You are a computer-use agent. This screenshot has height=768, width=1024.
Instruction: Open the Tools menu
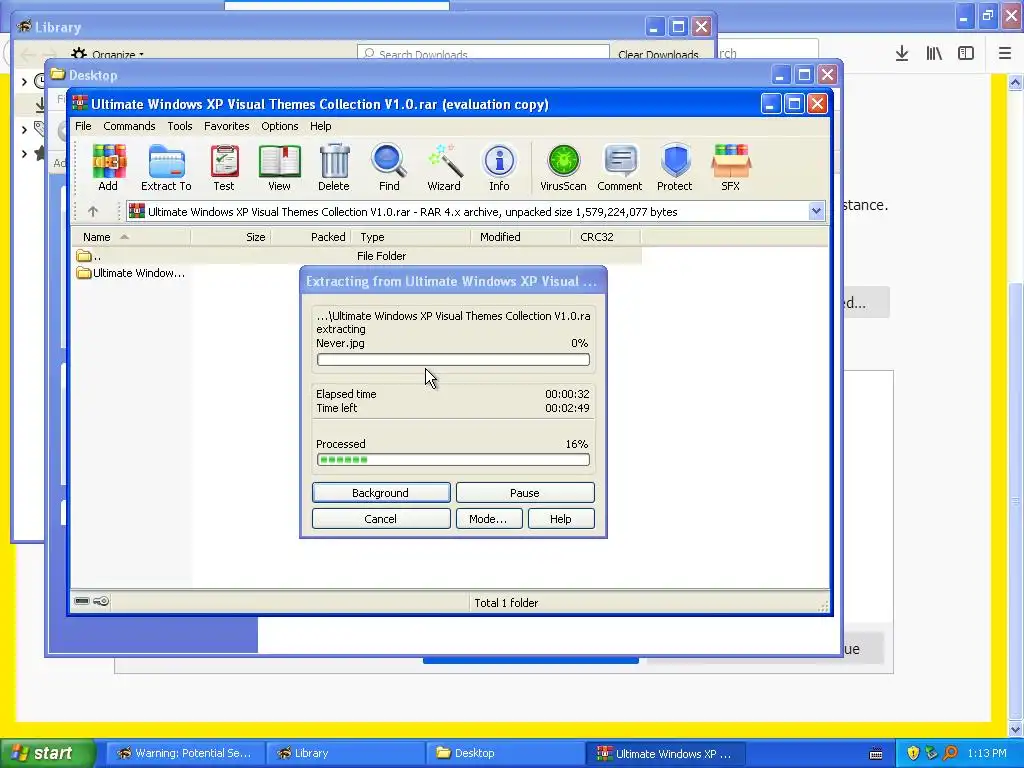180,126
